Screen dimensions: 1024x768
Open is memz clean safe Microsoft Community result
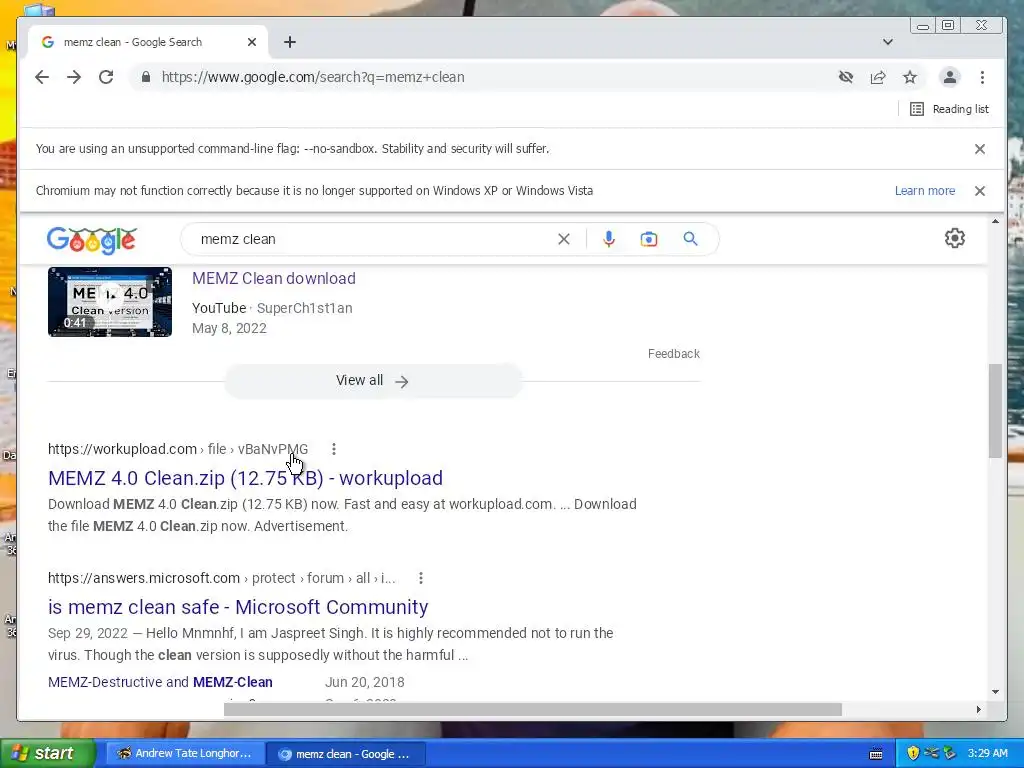238,607
